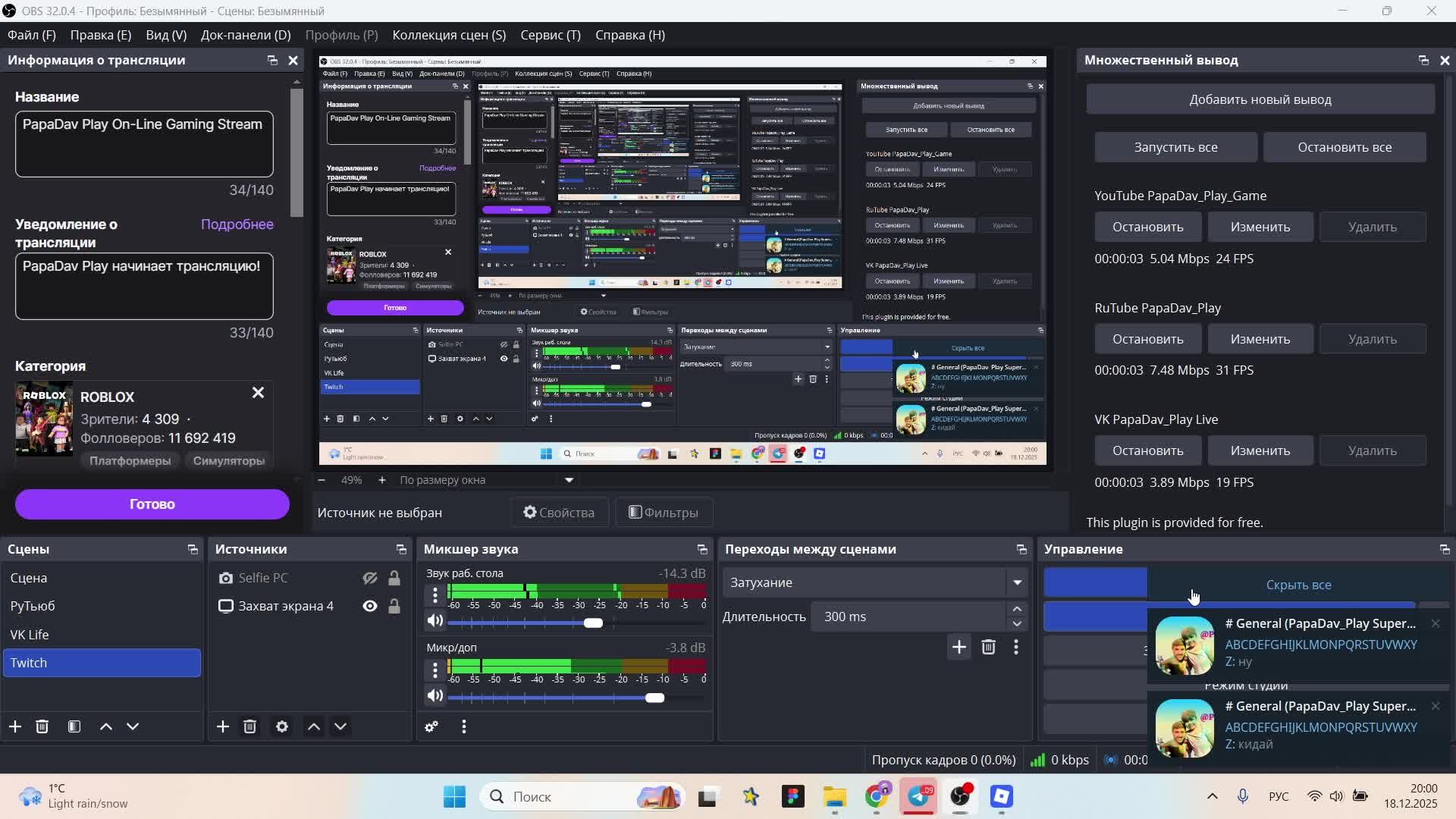Image resolution: width=1456 pixels, height=819 pixels.
Task: Click the Микр/доп volume slider handle
Action: coord(654,698)
